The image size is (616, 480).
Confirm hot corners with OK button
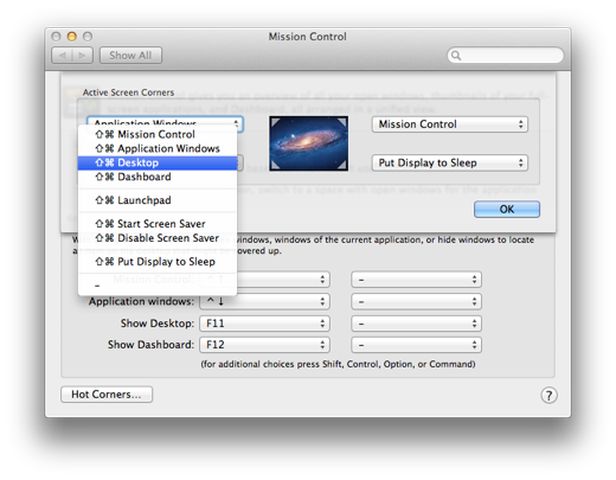tap(507, 209)
